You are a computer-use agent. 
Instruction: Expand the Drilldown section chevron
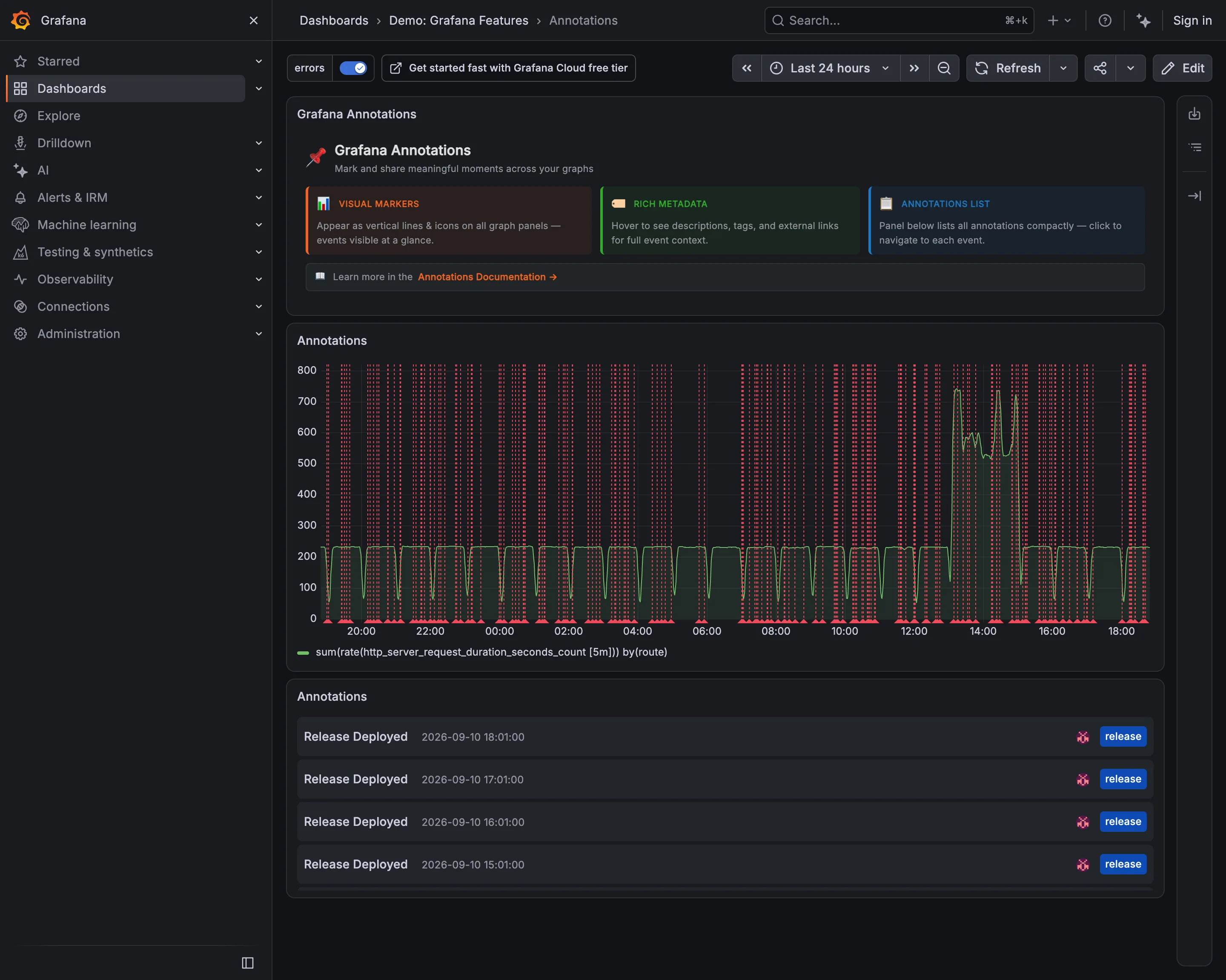[x=259, y=143]
